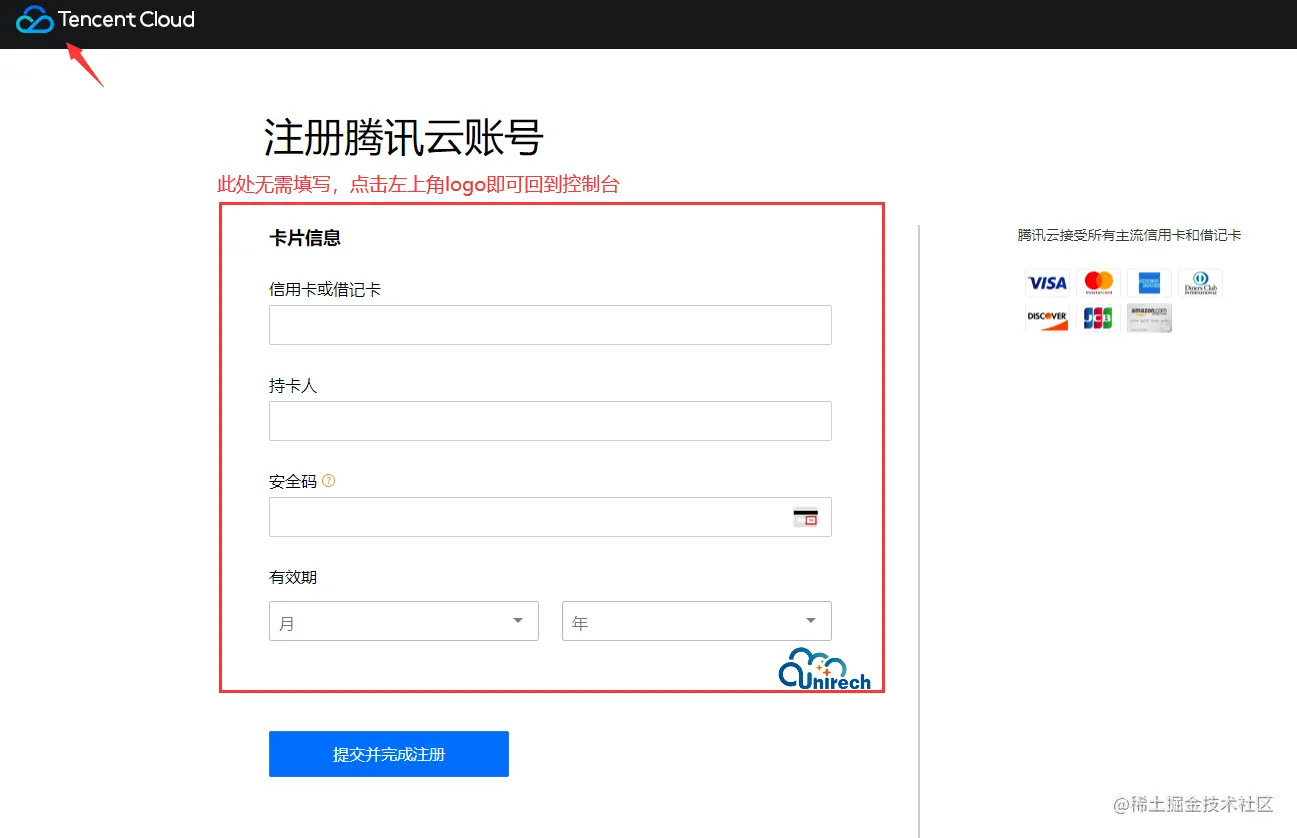1297x838 pixels.
Task: Click the Diners Club International icon
Action: pyautogui.click(x=1200, y=283)
